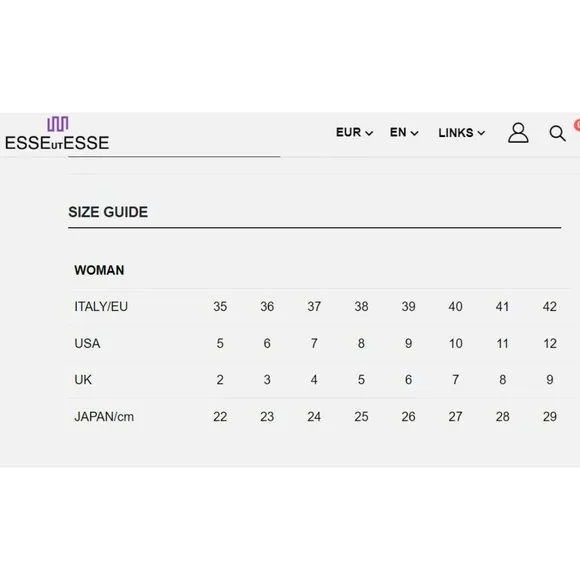Viewport: 580px width, 580px height.
Task: Open the user account icon
Action: click(518, 133)
